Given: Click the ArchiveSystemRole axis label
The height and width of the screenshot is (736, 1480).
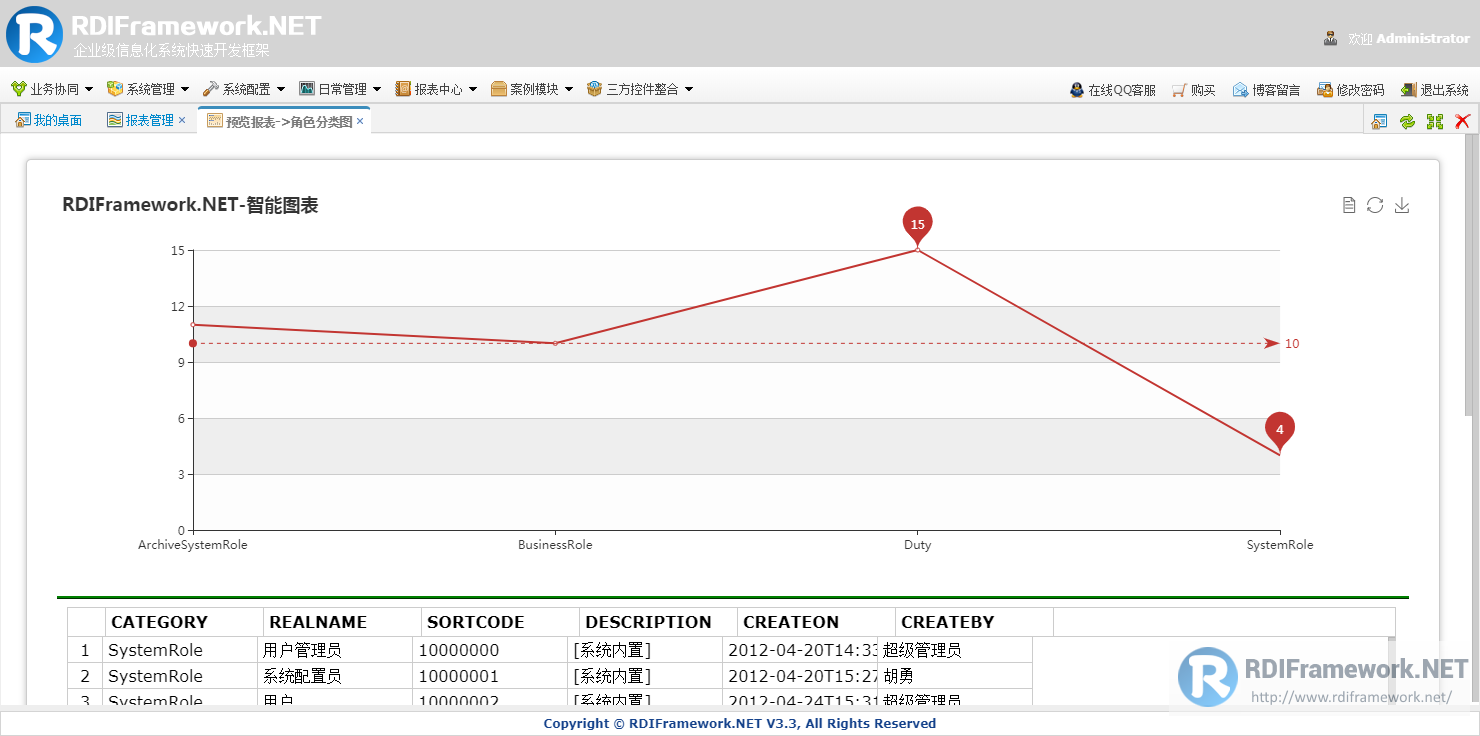Looking at the screenshot, I should point(193,545).
